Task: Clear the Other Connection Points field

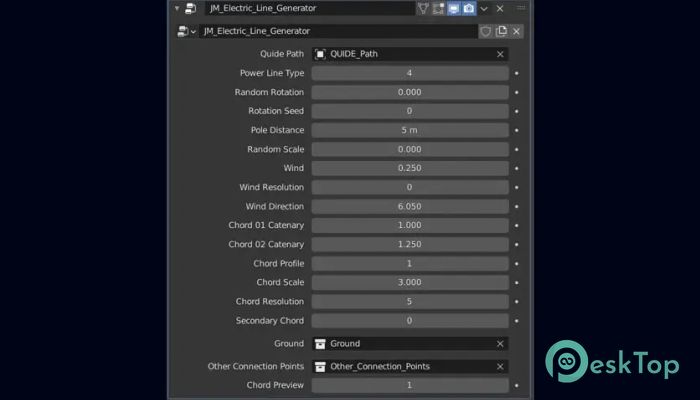Action: (500, 367)
